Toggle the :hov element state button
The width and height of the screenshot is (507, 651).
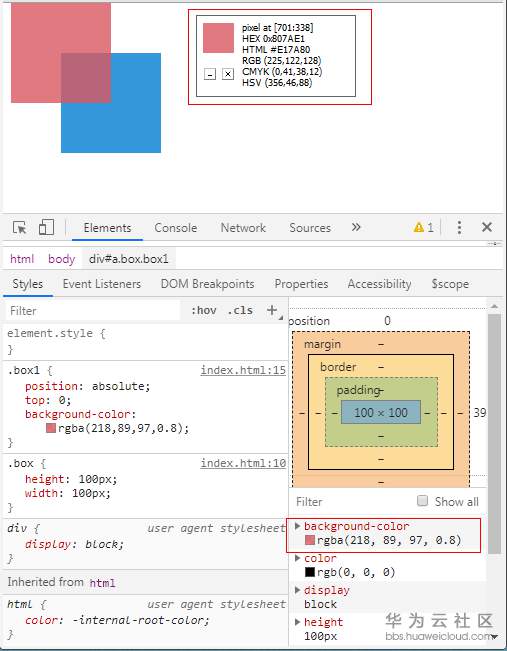204,311
